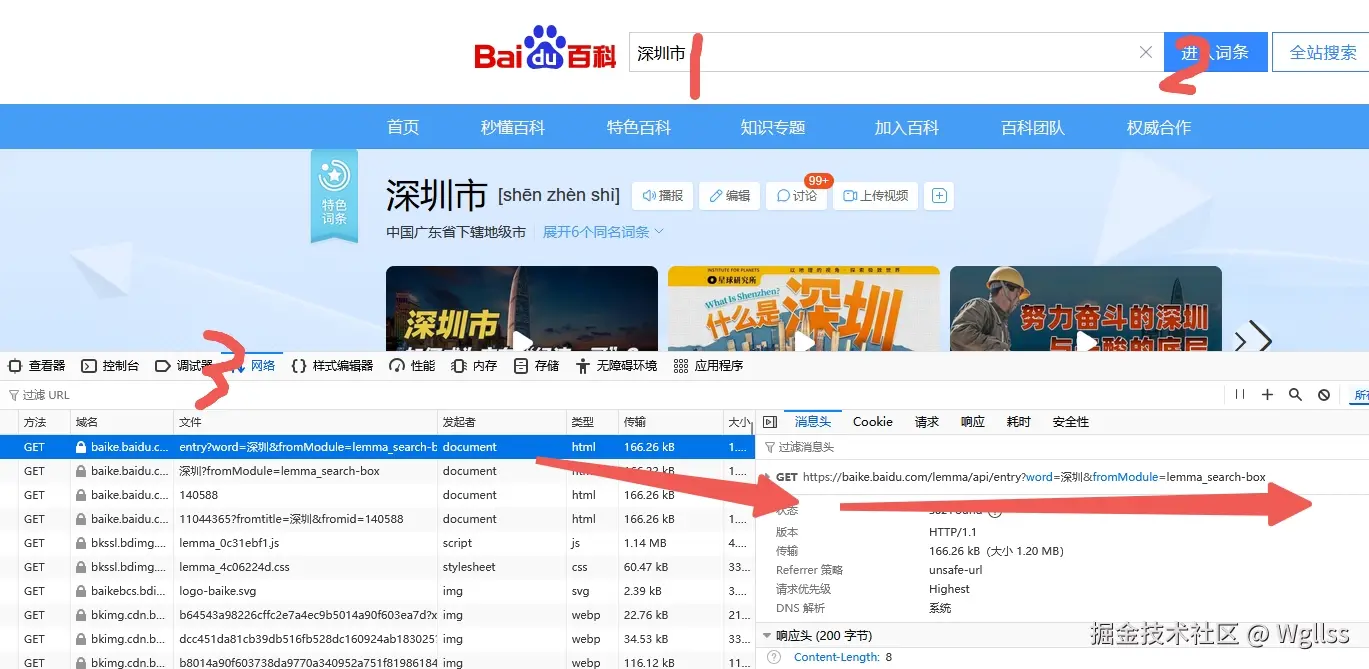This screenshot has width=1369, height=669.
Task: Open the 内存 memory tool
Action: pos(474,366)
